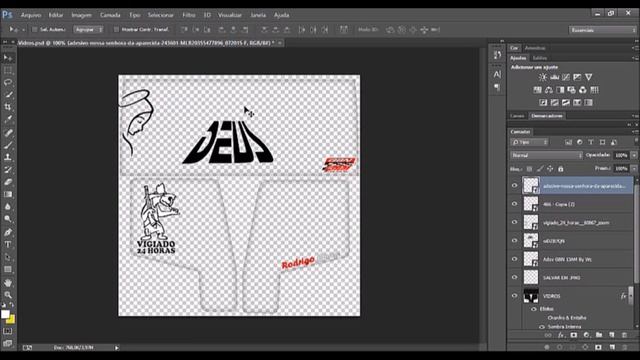Select the Crop tool
640x360 pixels.
(8, 107)
